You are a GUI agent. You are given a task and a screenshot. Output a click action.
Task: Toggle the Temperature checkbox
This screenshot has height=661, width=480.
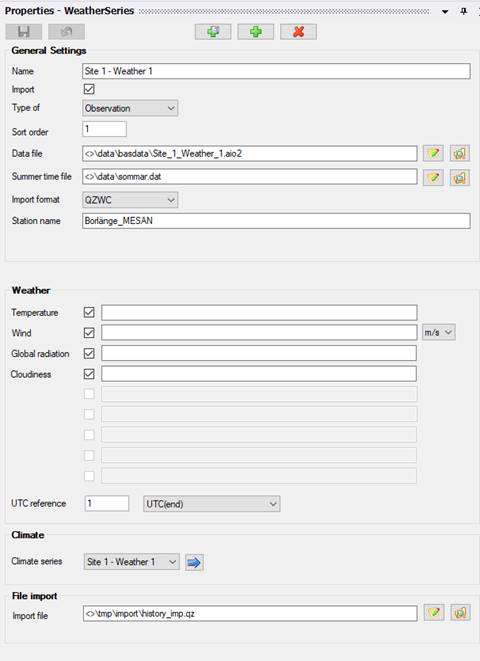click(x=89, y=312)
